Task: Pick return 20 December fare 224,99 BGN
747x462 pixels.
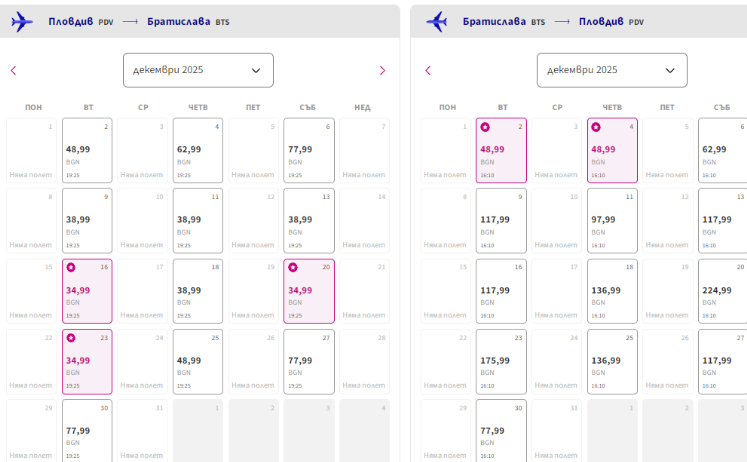Action: 722,291
